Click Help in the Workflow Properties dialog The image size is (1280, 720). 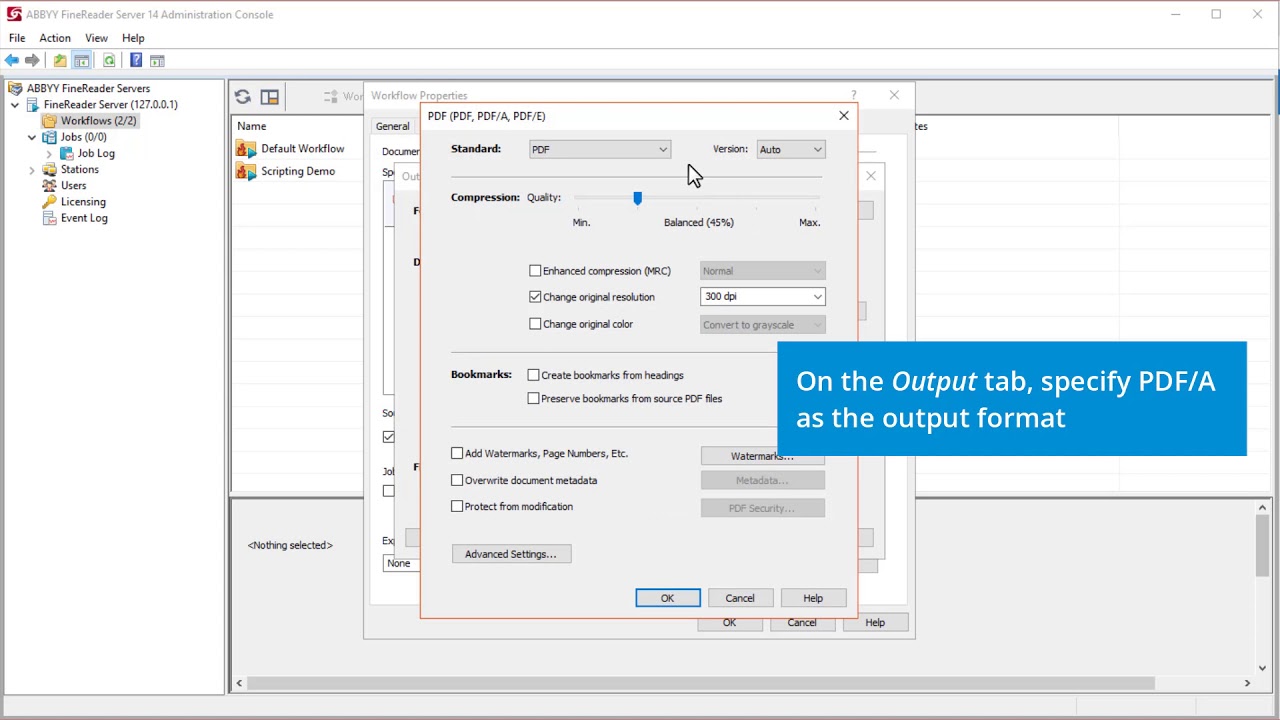[875, 622]
